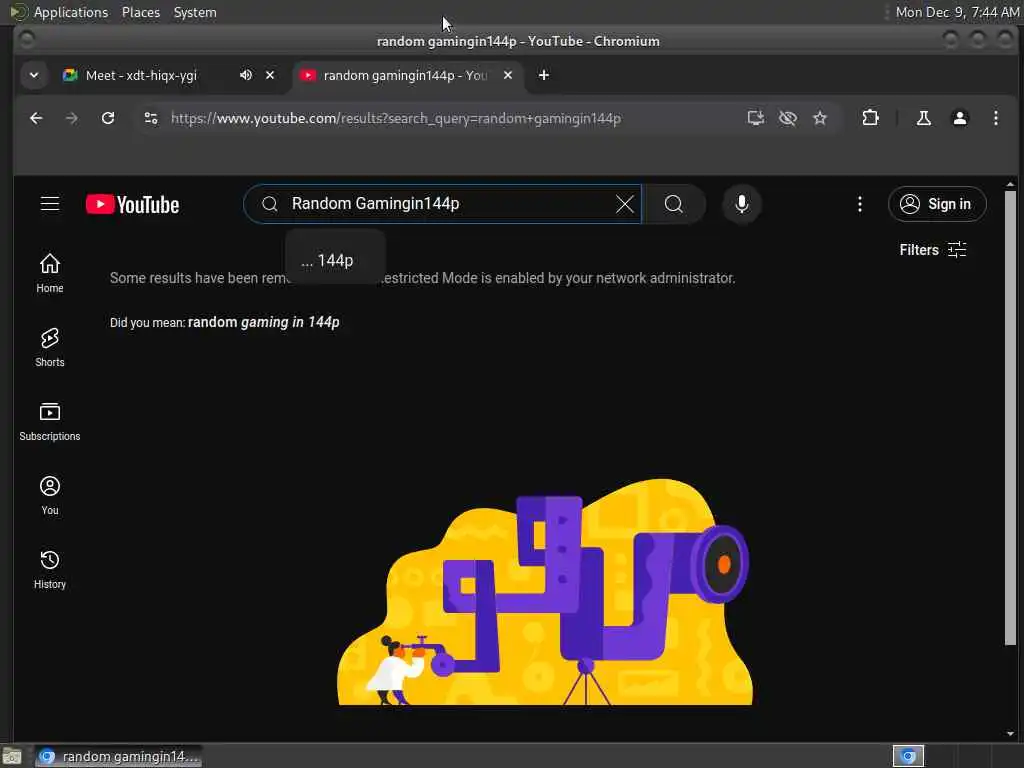Click the install app icon in address bar
Image resolution: width=1024 pixels, height=768 pixels.
click(x=756, y=118)
